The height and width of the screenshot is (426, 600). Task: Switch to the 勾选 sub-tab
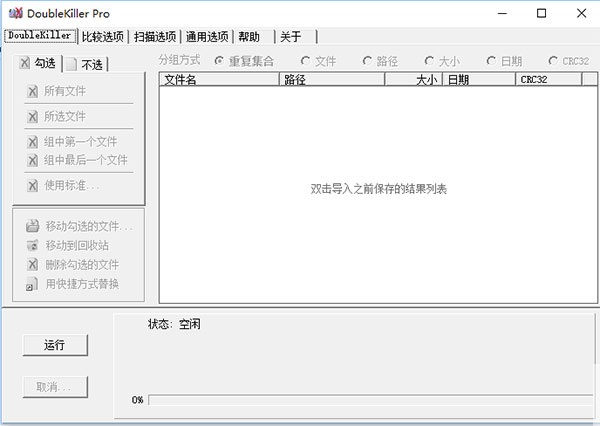[38, 63]
